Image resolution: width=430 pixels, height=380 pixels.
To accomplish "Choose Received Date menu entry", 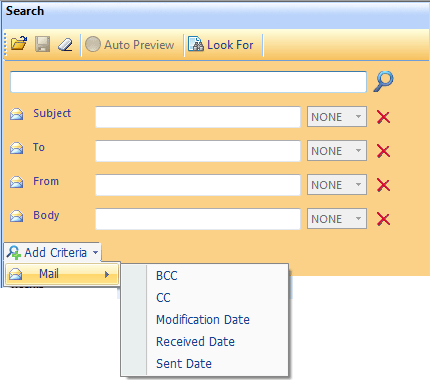I will [x=195, y=342].
